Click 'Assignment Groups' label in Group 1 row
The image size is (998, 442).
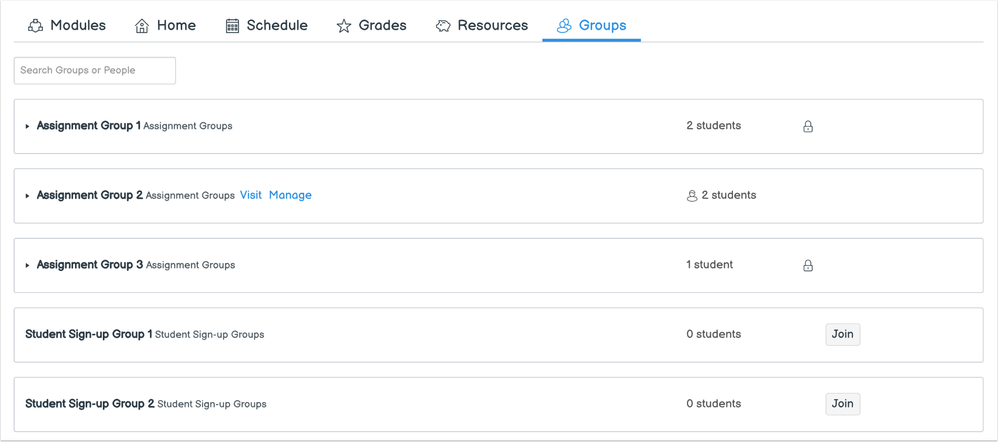(188, 126)
